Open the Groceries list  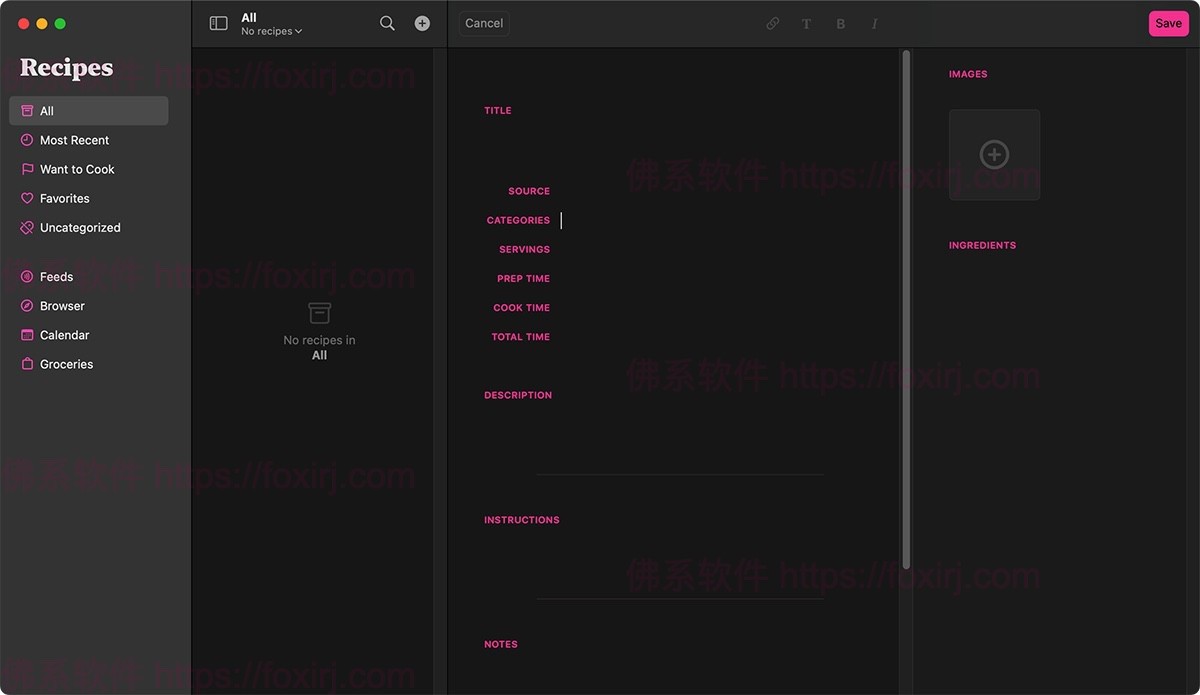[x=66, y=364]
